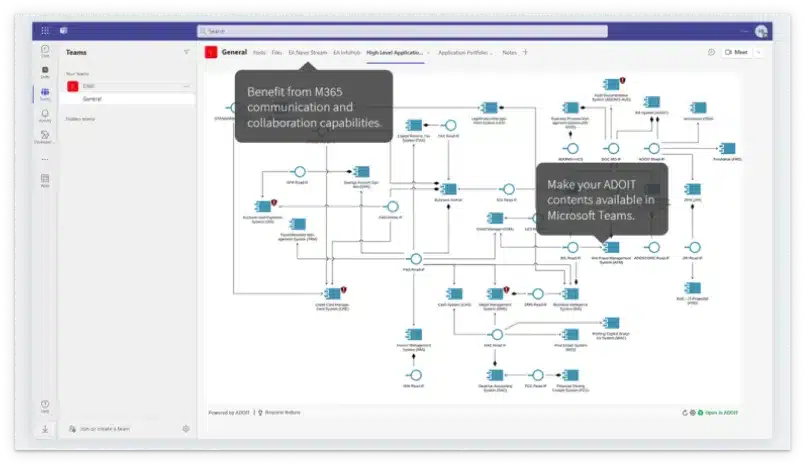The height and width of the screenshot is (467, 806).
Task: Click the download desktop app icon
Action: click(45, 429)
